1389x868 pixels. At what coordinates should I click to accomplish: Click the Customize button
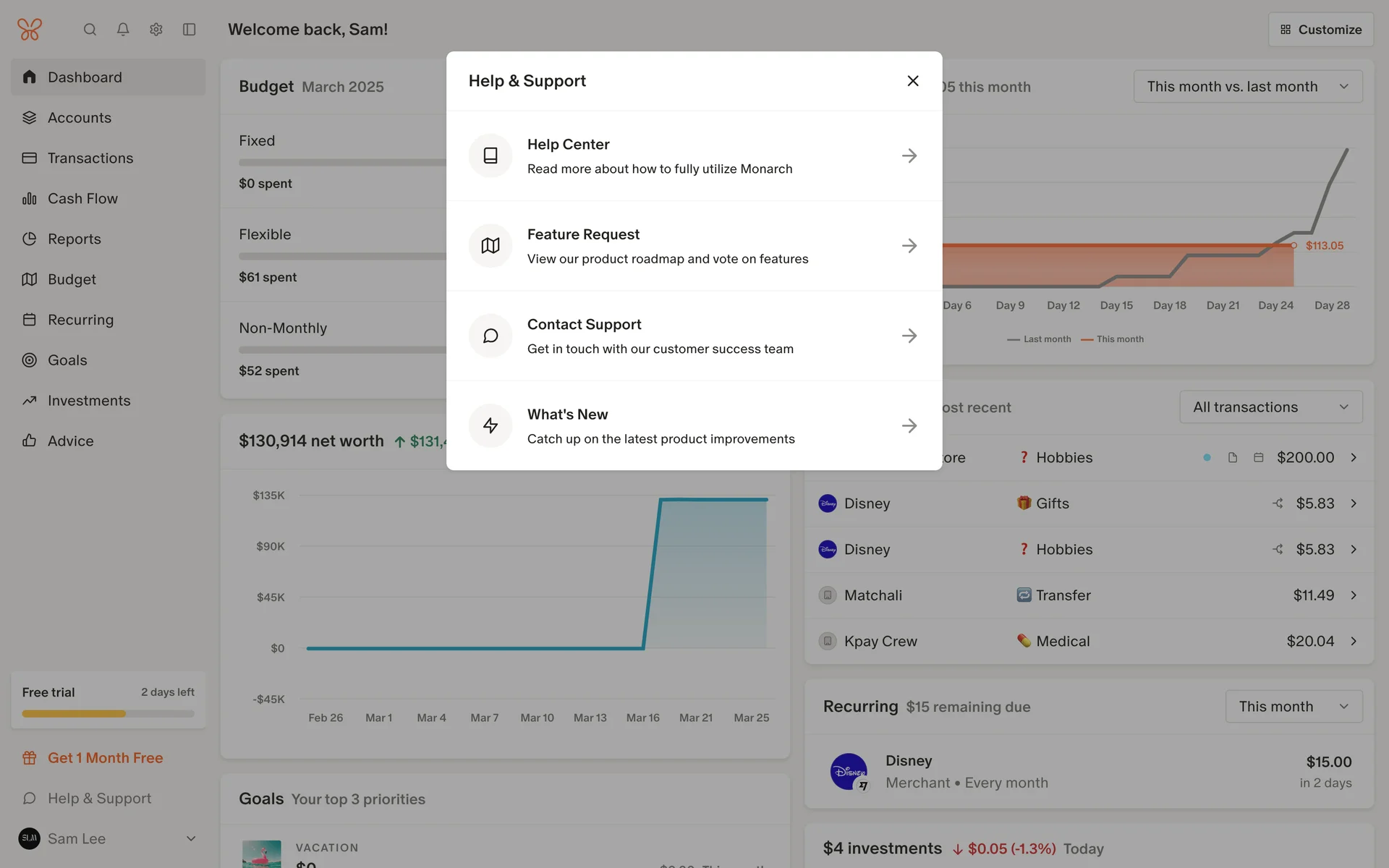point(1321,30)
